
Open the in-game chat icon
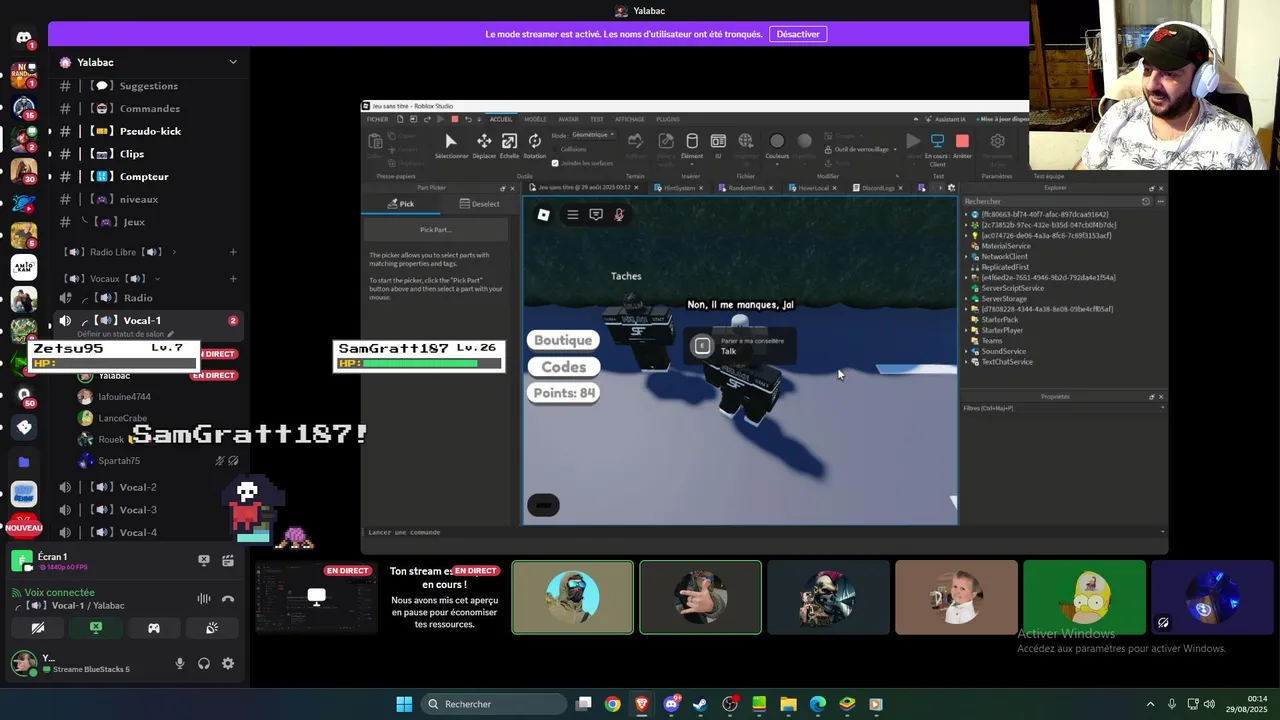[596, 215]
